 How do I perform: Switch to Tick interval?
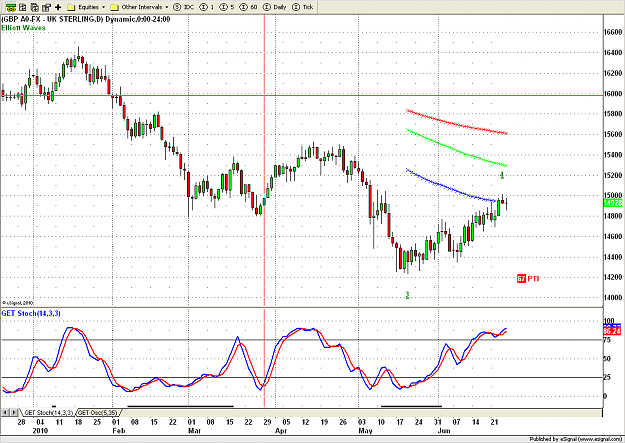(303, 7)
